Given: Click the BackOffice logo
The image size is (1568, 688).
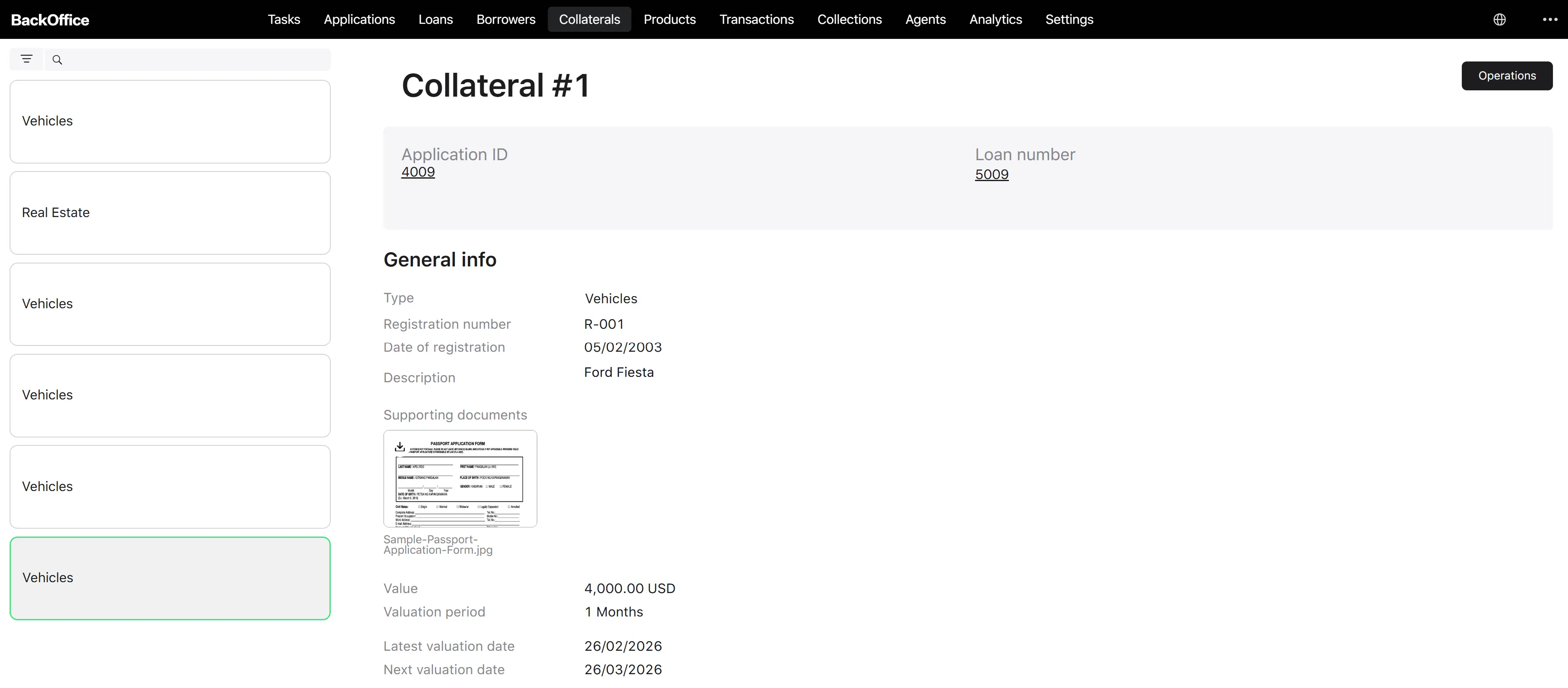Looking at the screenshot, I should click(50, 20).
